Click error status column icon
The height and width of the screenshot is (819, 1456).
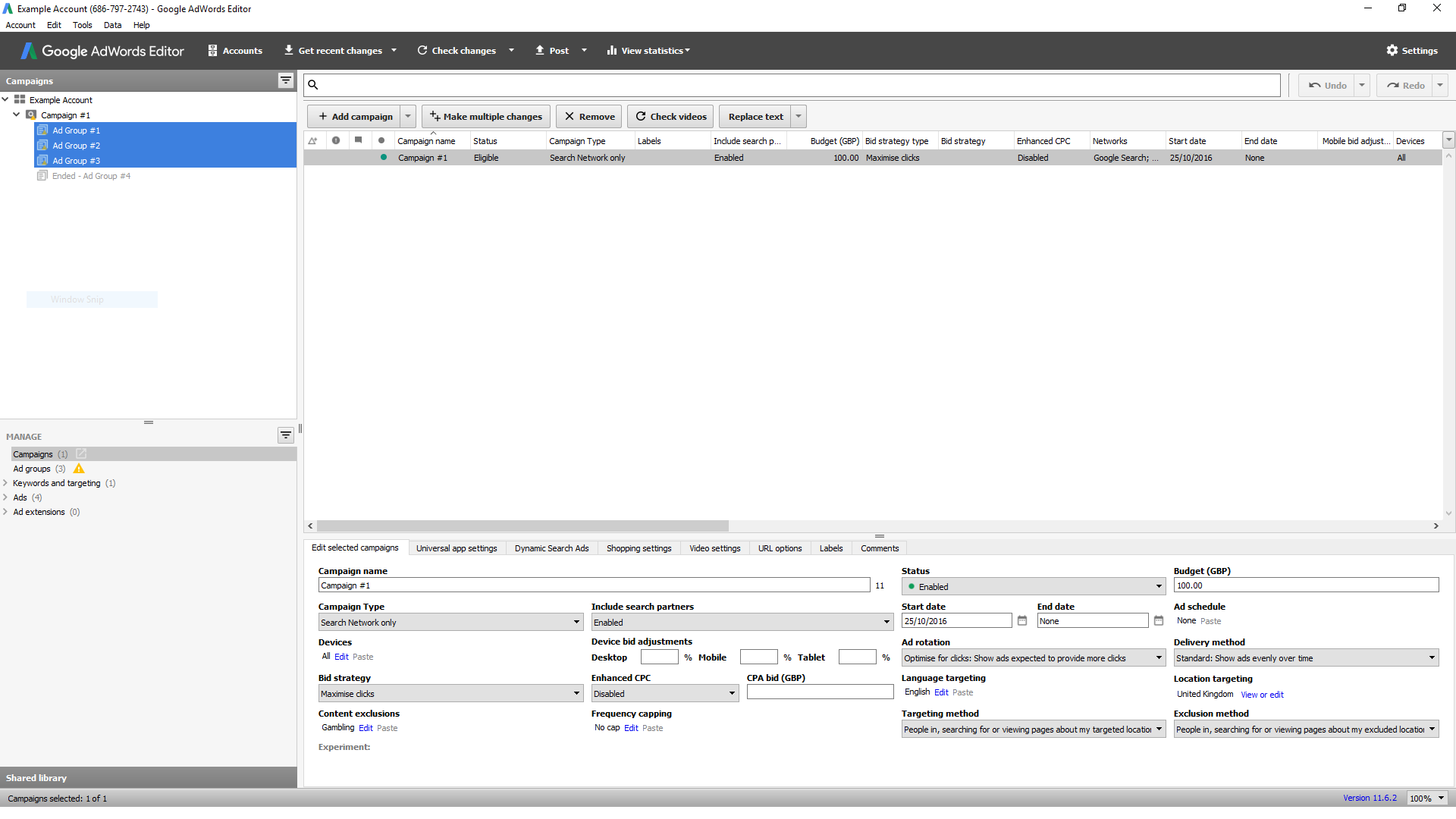[336, 140]
